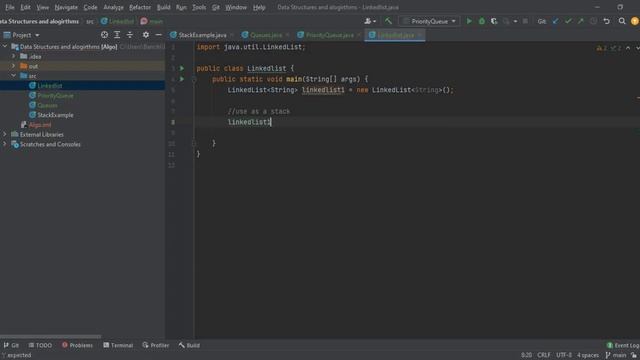This screenshot has width=640, height=360.
Task: Open the File menu
Action: (x=9, y=7)
